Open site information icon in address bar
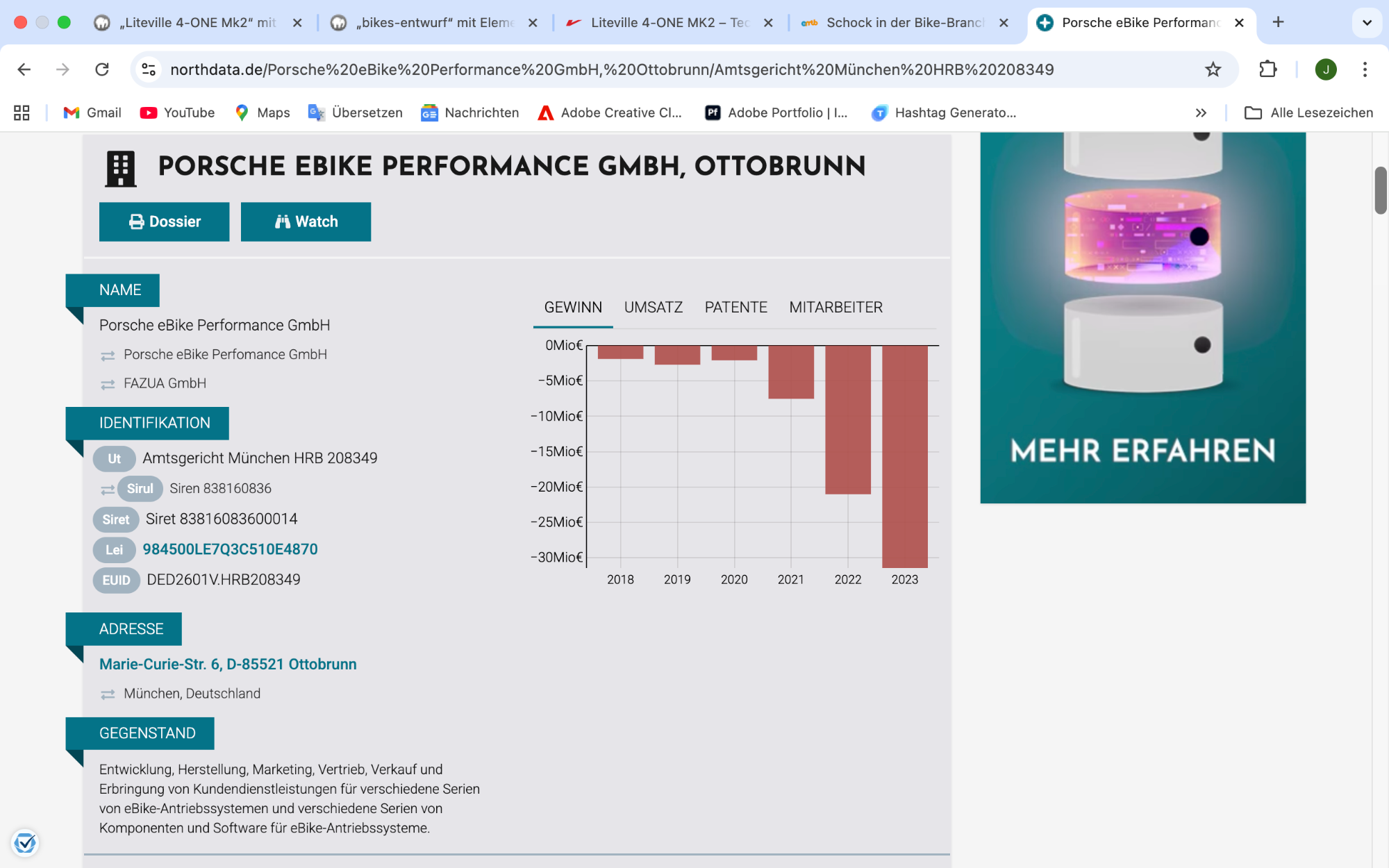 coord(149,69)
